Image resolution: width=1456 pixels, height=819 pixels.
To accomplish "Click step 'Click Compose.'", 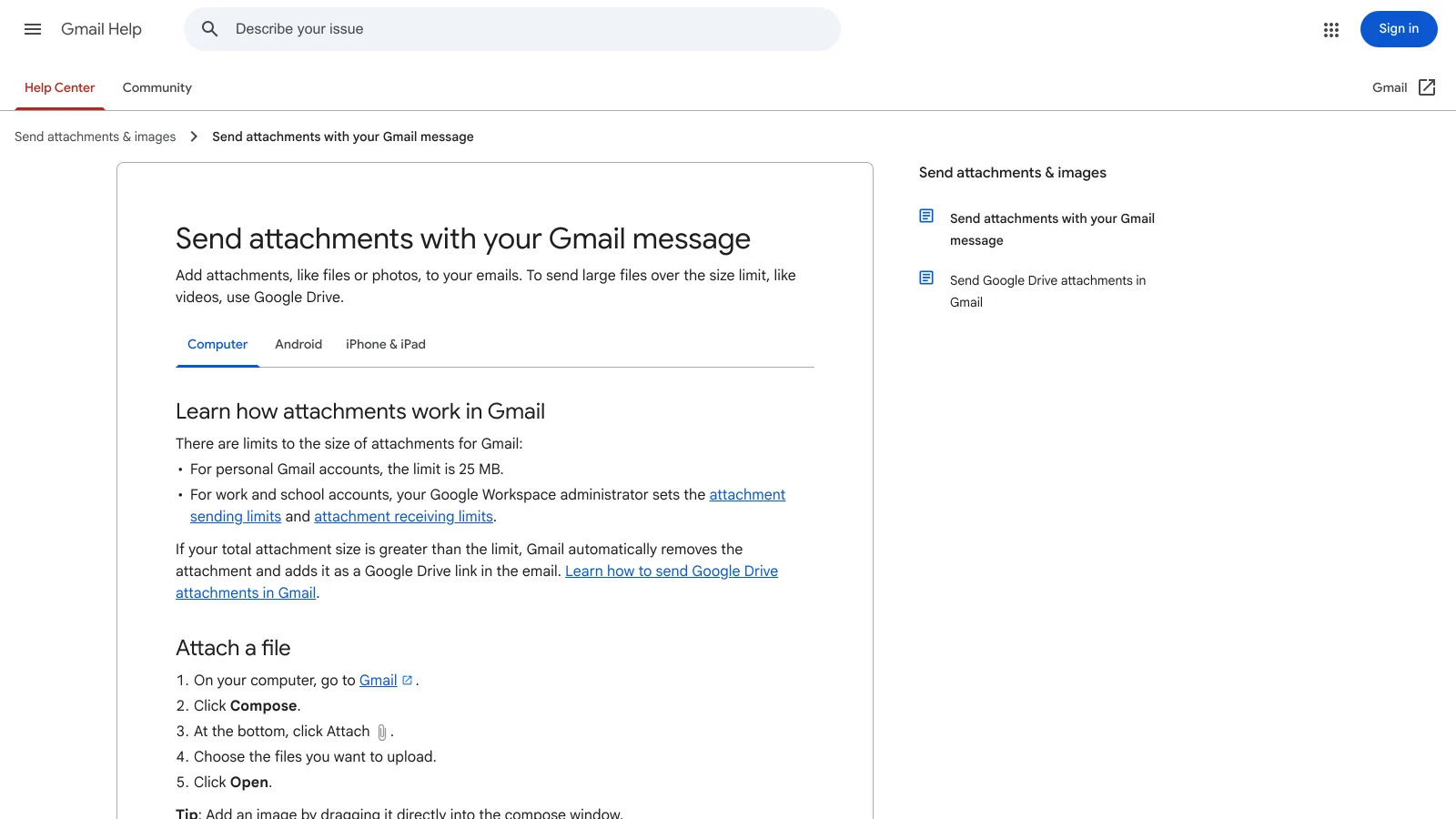I will (247, 705).
